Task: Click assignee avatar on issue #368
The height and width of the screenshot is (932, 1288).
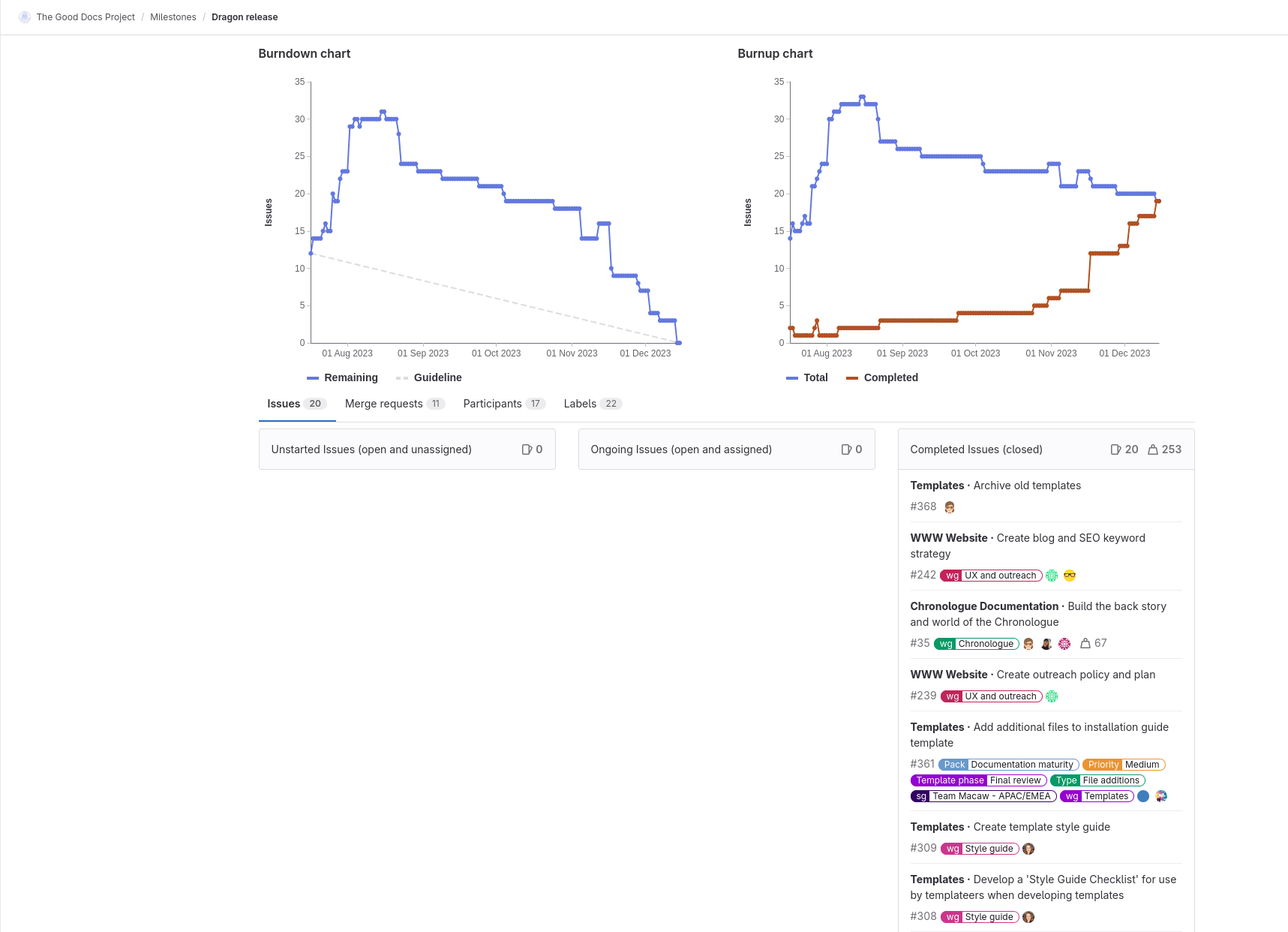Action: point(950,507)
